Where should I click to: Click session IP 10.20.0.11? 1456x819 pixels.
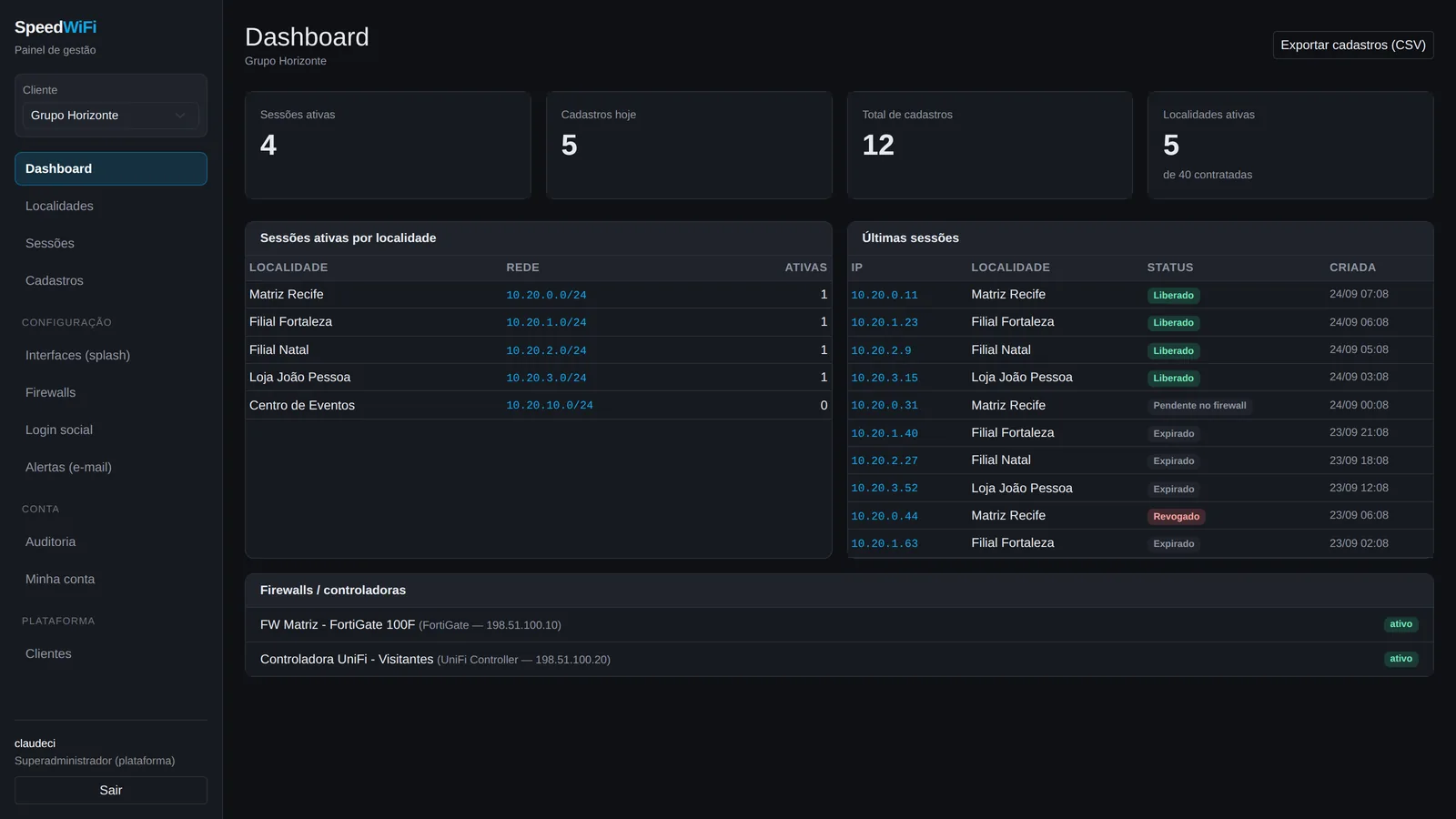click(x=885, y=295)
